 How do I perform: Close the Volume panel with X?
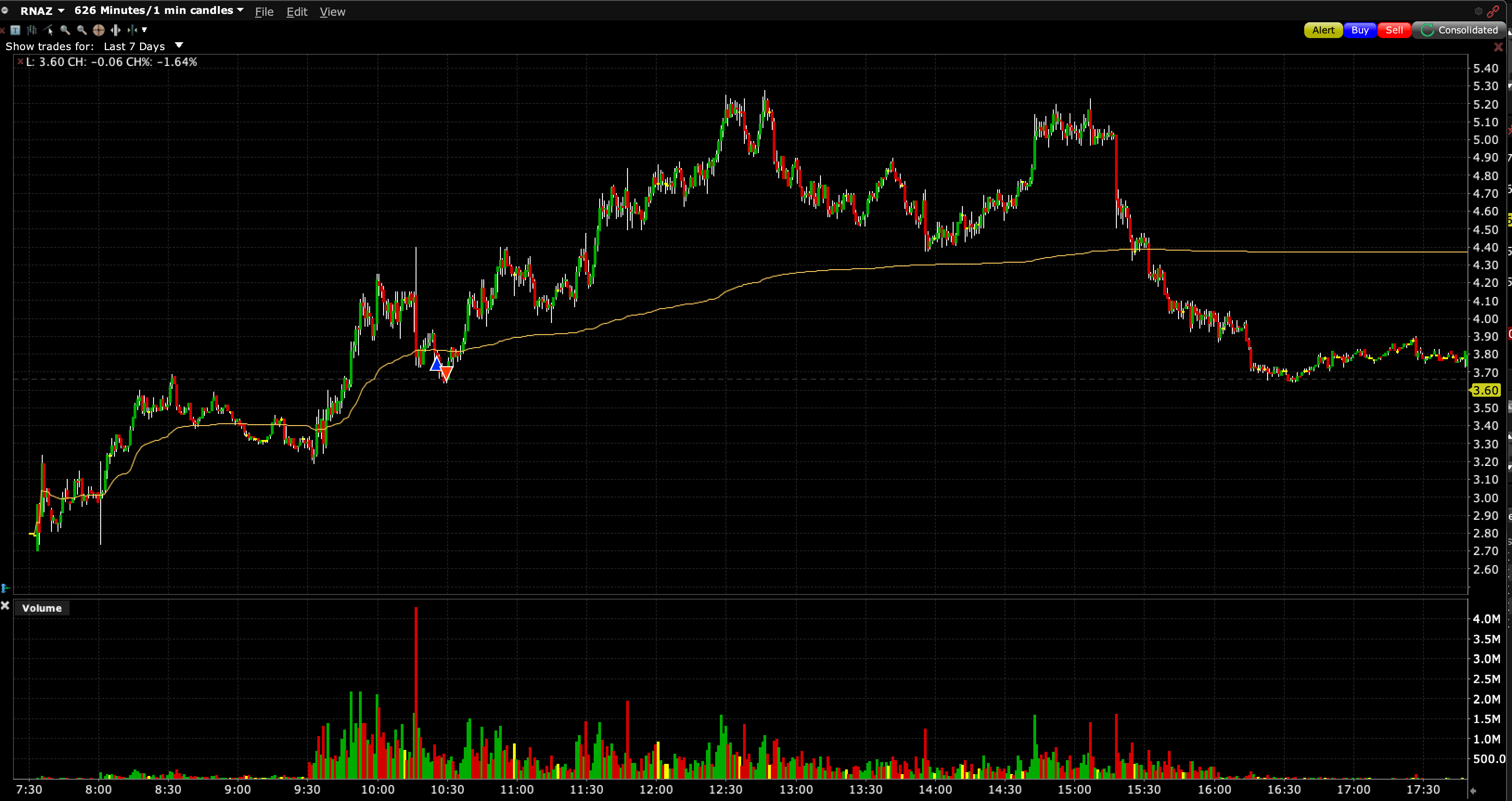pos(5,606)
